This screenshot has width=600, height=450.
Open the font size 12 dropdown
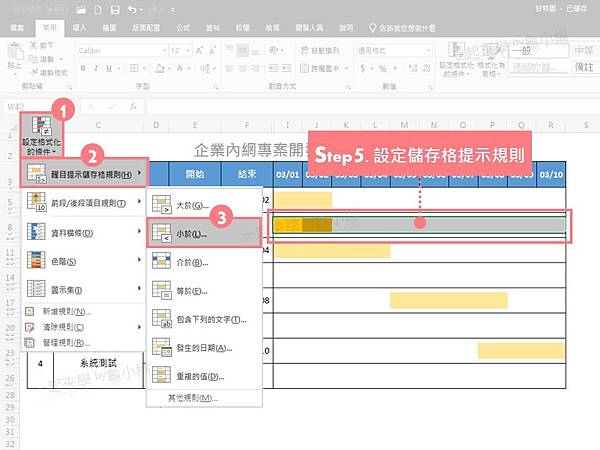pyautogui.click(x=188, y=51)
